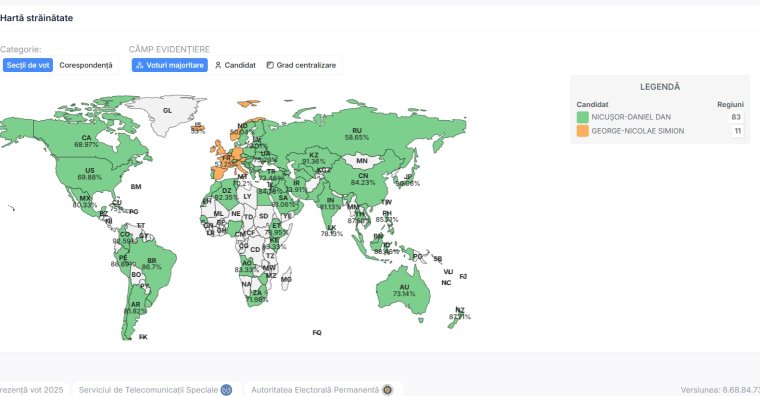This screenshot has width=760, height=396.
Task: Click the Autoritatea Electorală Permanentă emblem
Action: coord(387,390)
